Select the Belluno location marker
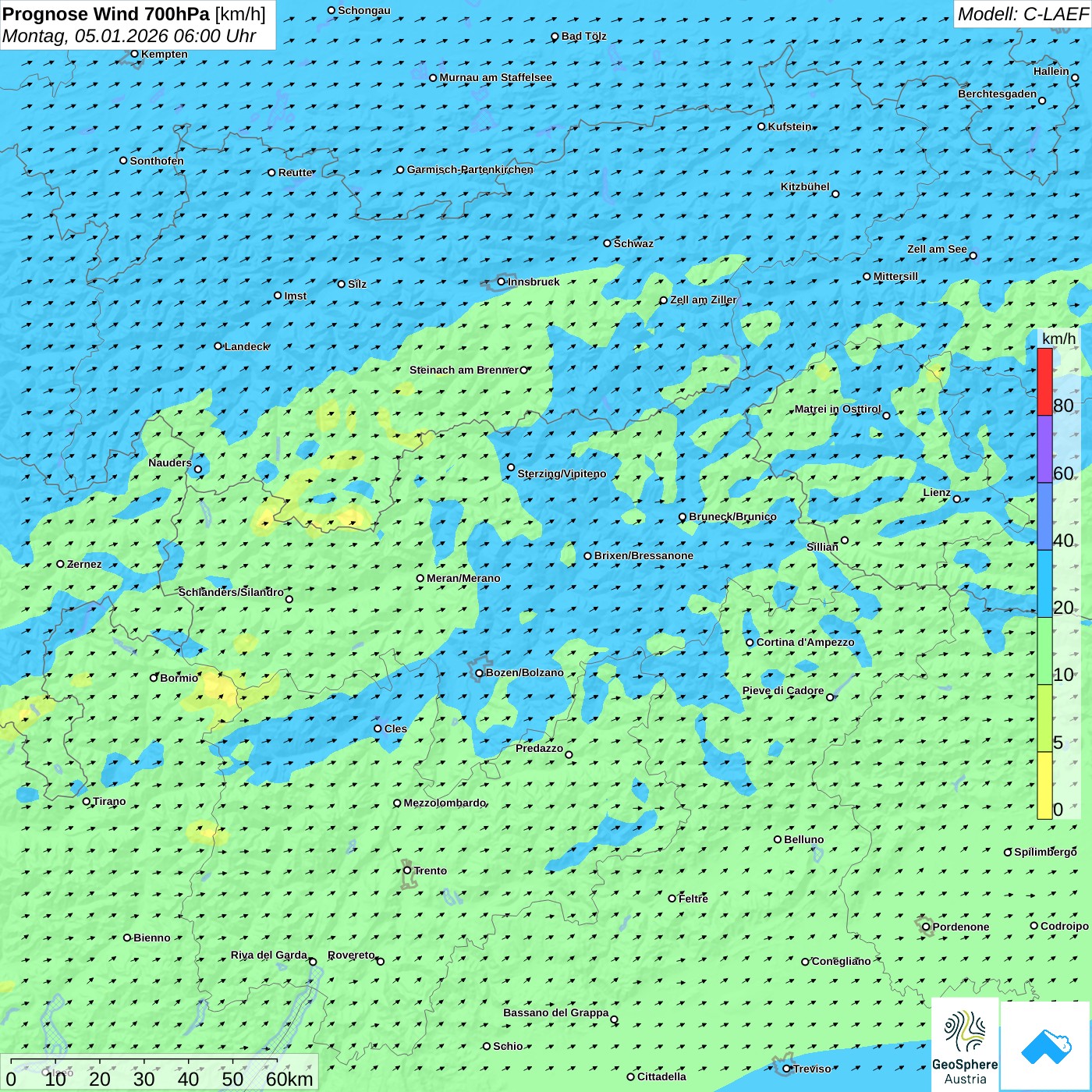1092x1092 pixels. (778, 839)
